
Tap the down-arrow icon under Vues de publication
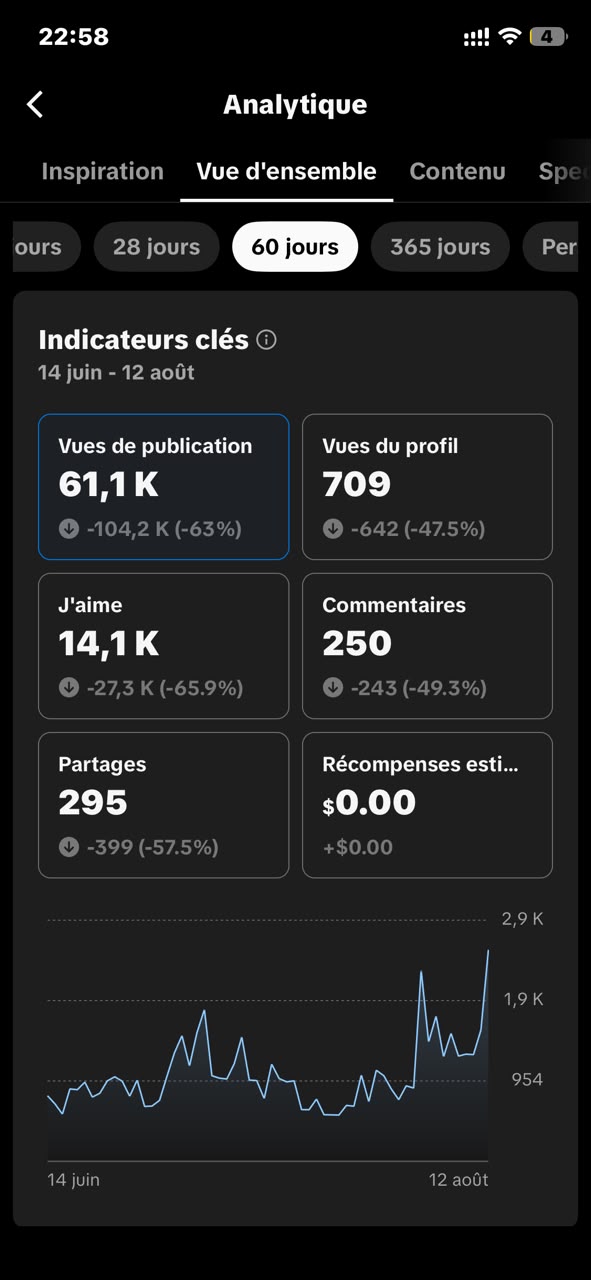coord(69,529)
